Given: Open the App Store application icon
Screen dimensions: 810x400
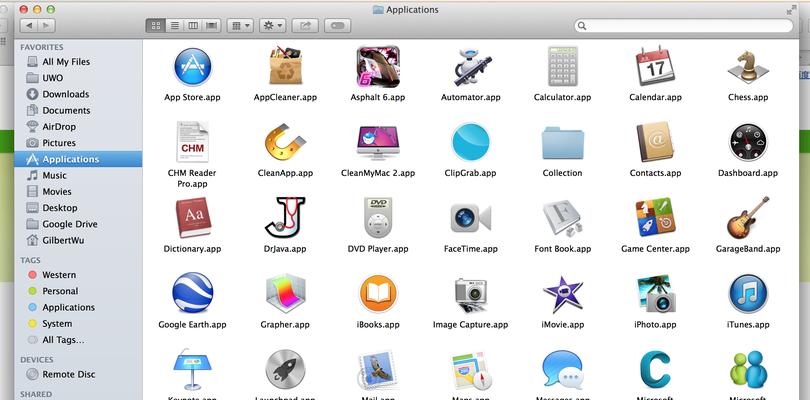Looking at the screenshot, I should (192, 67).
